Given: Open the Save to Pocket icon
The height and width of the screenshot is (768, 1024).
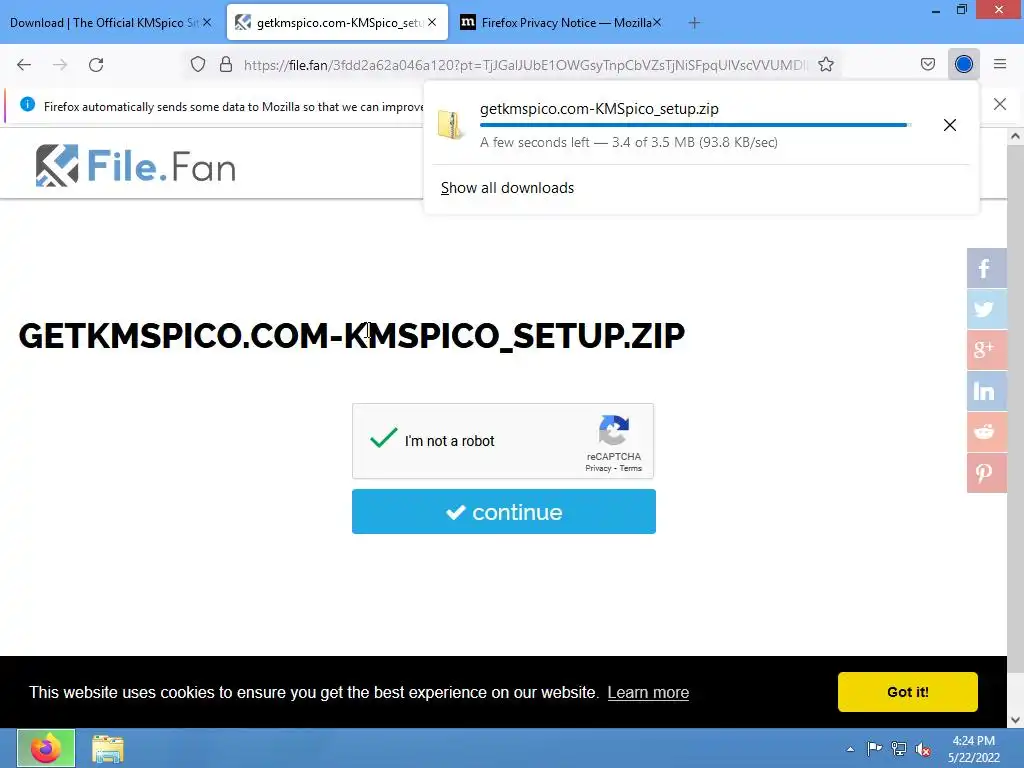Looking at the screenshot, I should 927,64.
